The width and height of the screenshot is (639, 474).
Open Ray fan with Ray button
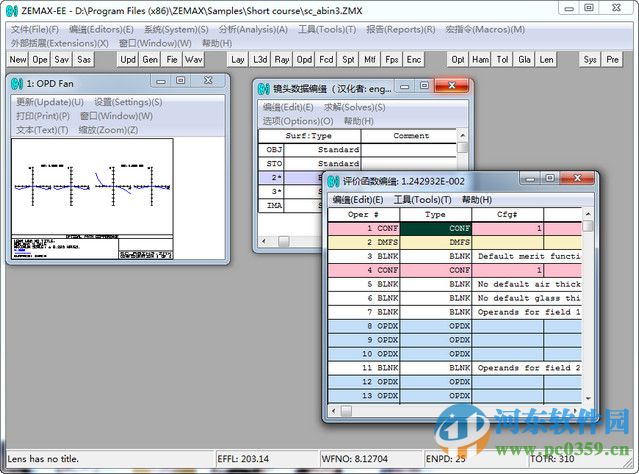(282, 60)
